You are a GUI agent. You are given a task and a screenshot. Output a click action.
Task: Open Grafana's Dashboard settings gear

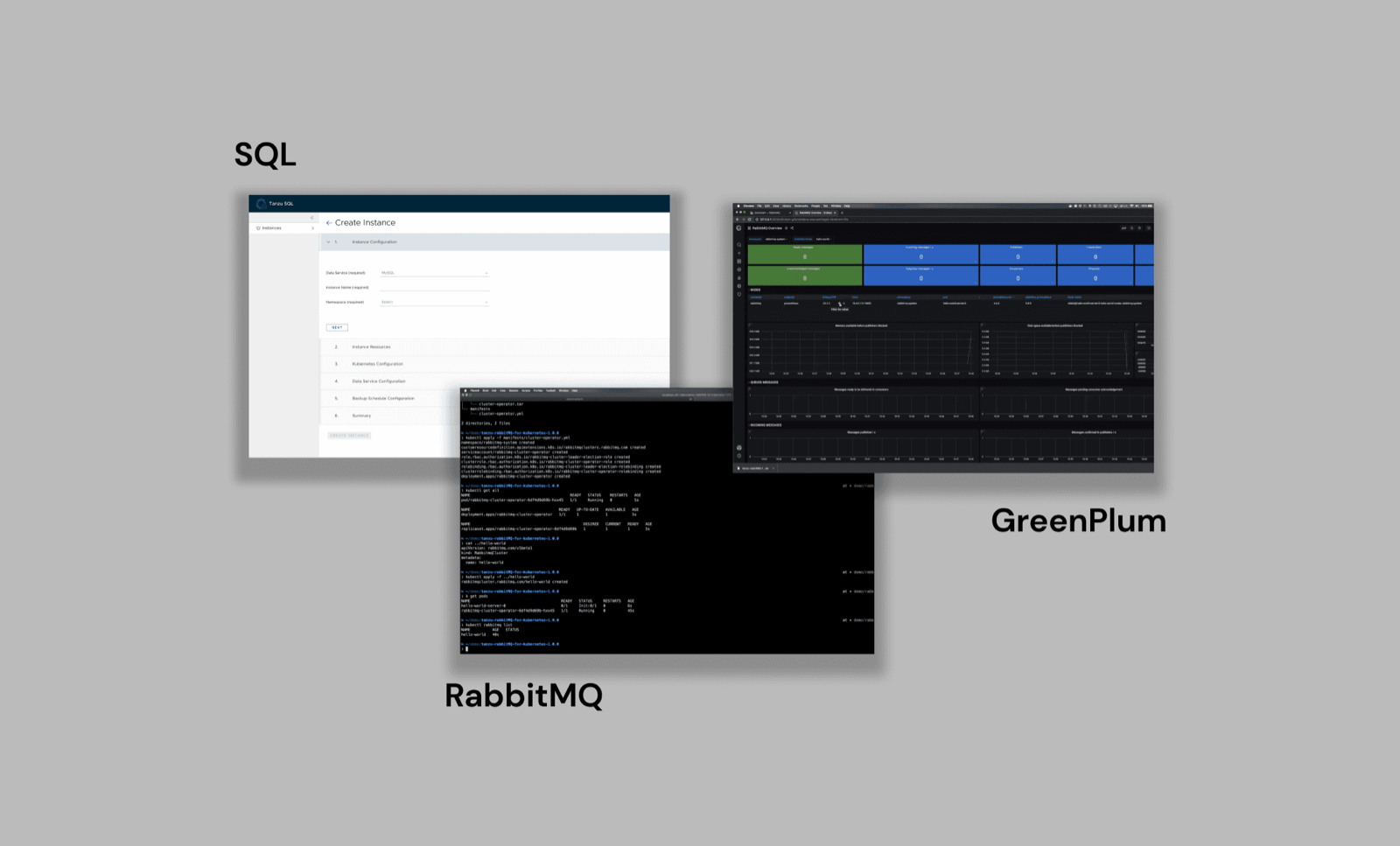(1139, 228)
